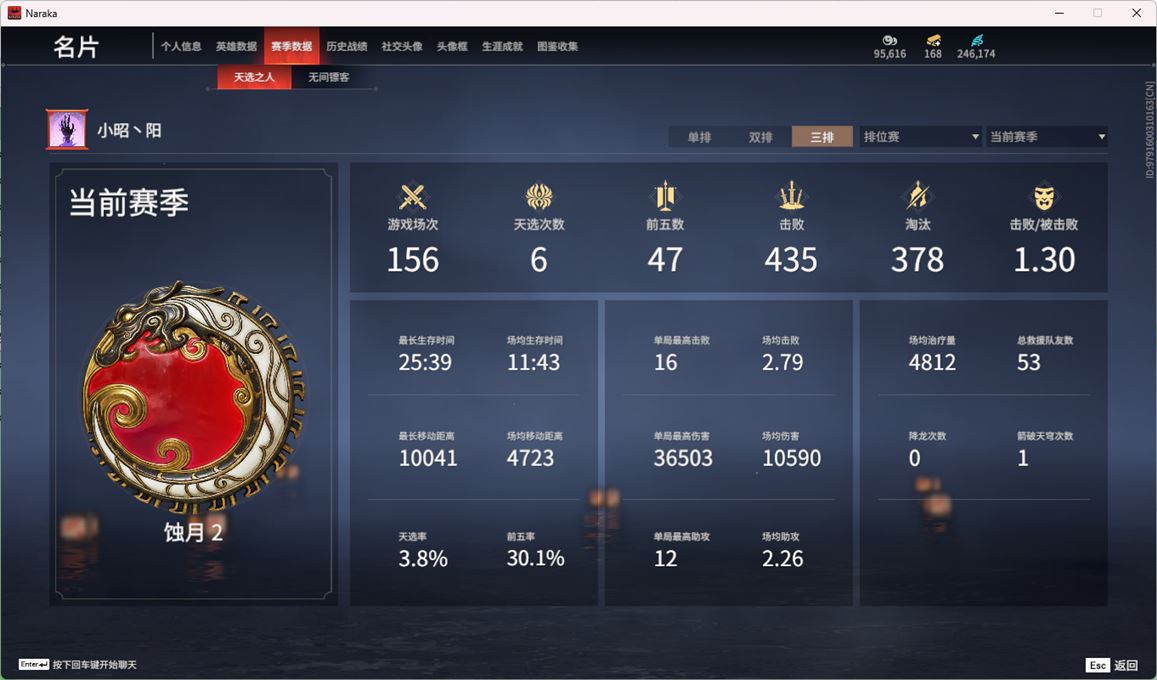
Task: Click the 前五数 banner icon
Action: pyautogui.click(x=665, y=197)
